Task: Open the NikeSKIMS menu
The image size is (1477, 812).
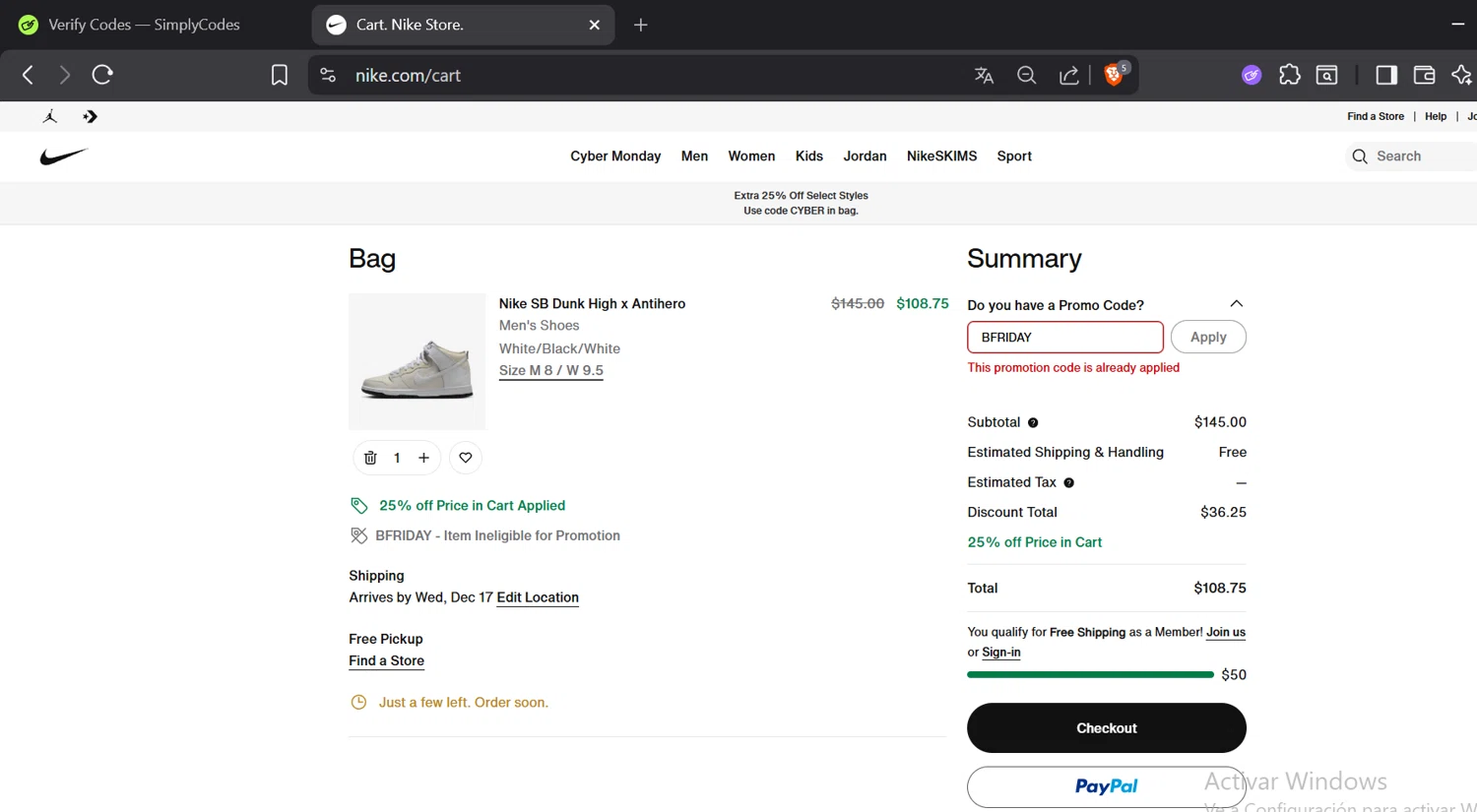Action: pos(942,156)
